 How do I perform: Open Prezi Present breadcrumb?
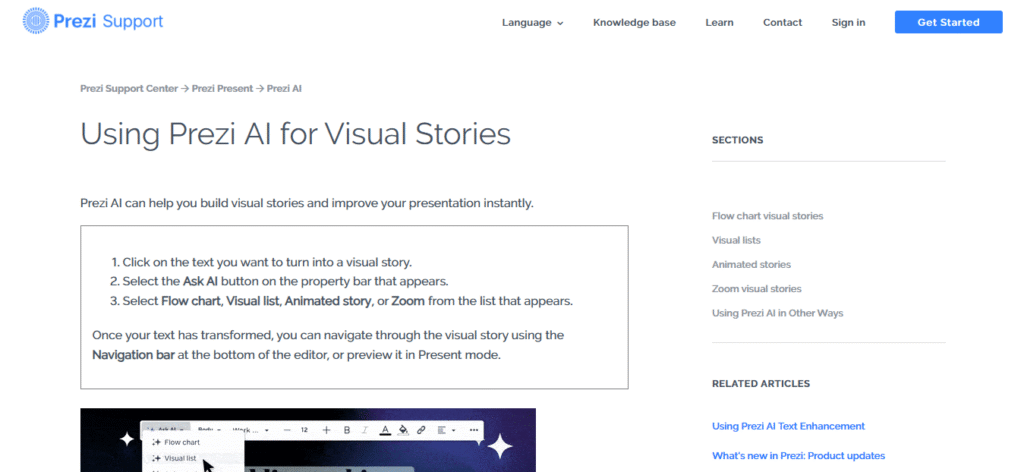pos(222,88)
